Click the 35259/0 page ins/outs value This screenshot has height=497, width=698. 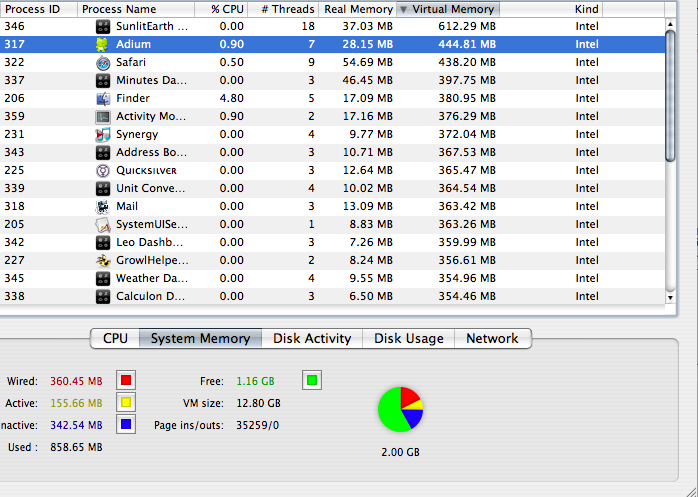[257, 425]
